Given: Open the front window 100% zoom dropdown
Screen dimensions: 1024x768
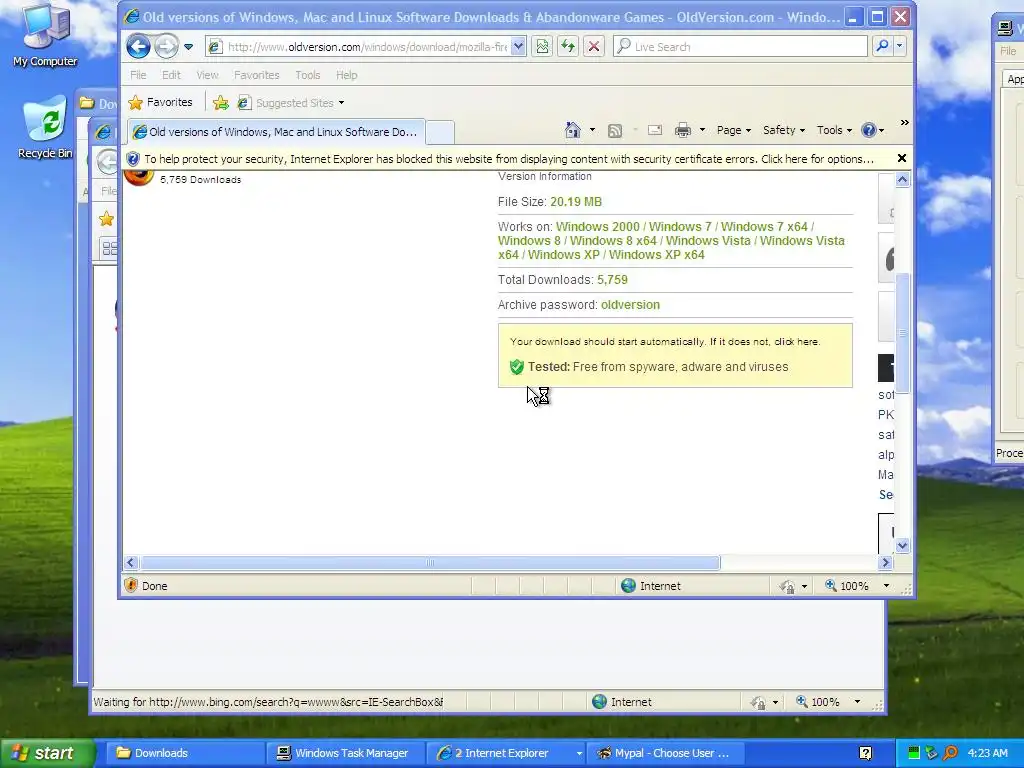Looking at the screenshot, I should [886, 586].
